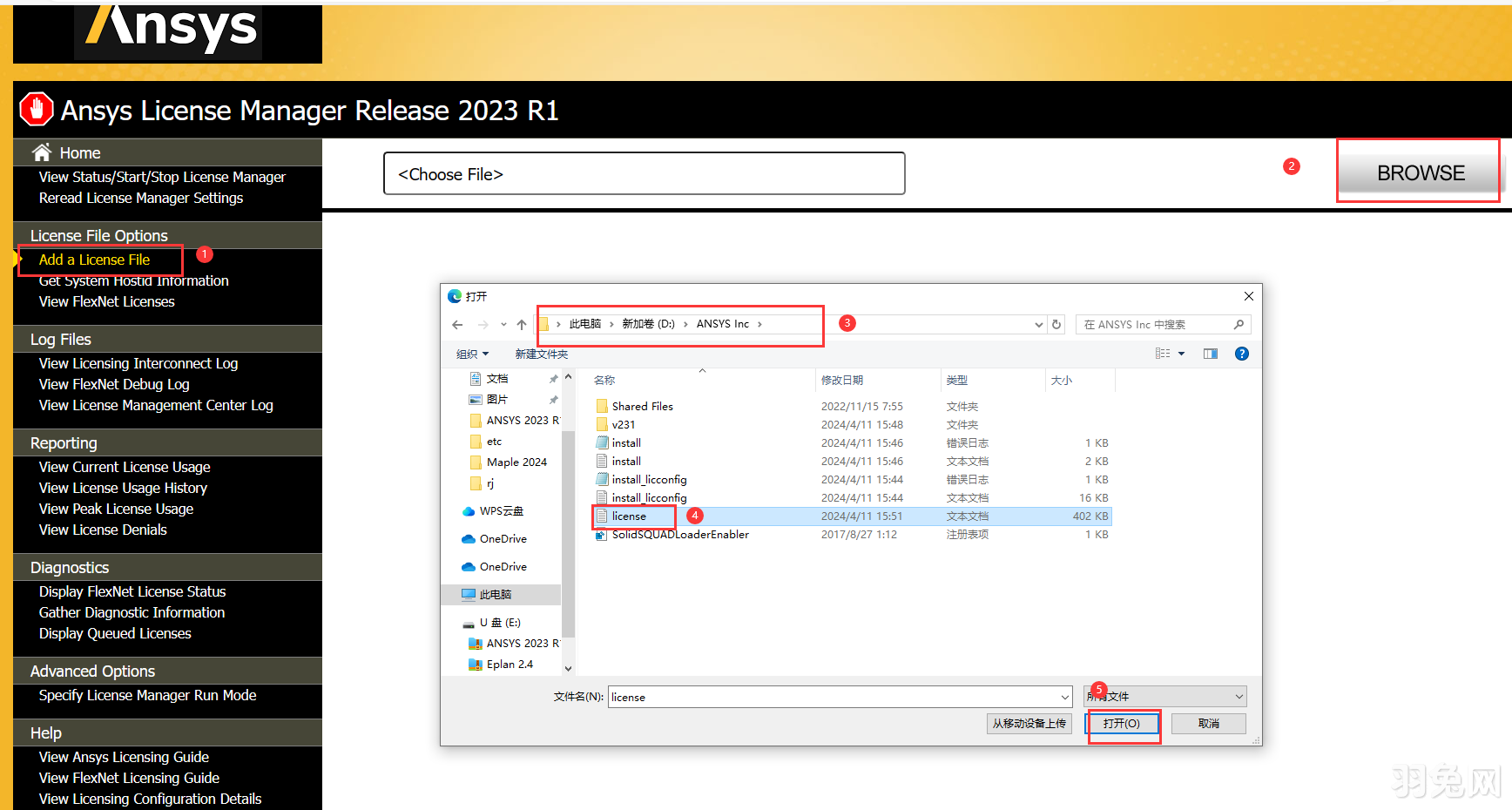Screen dimensions: 1512x810
Task: Click the preview pane icon in file dialog
Action: 1211,354
